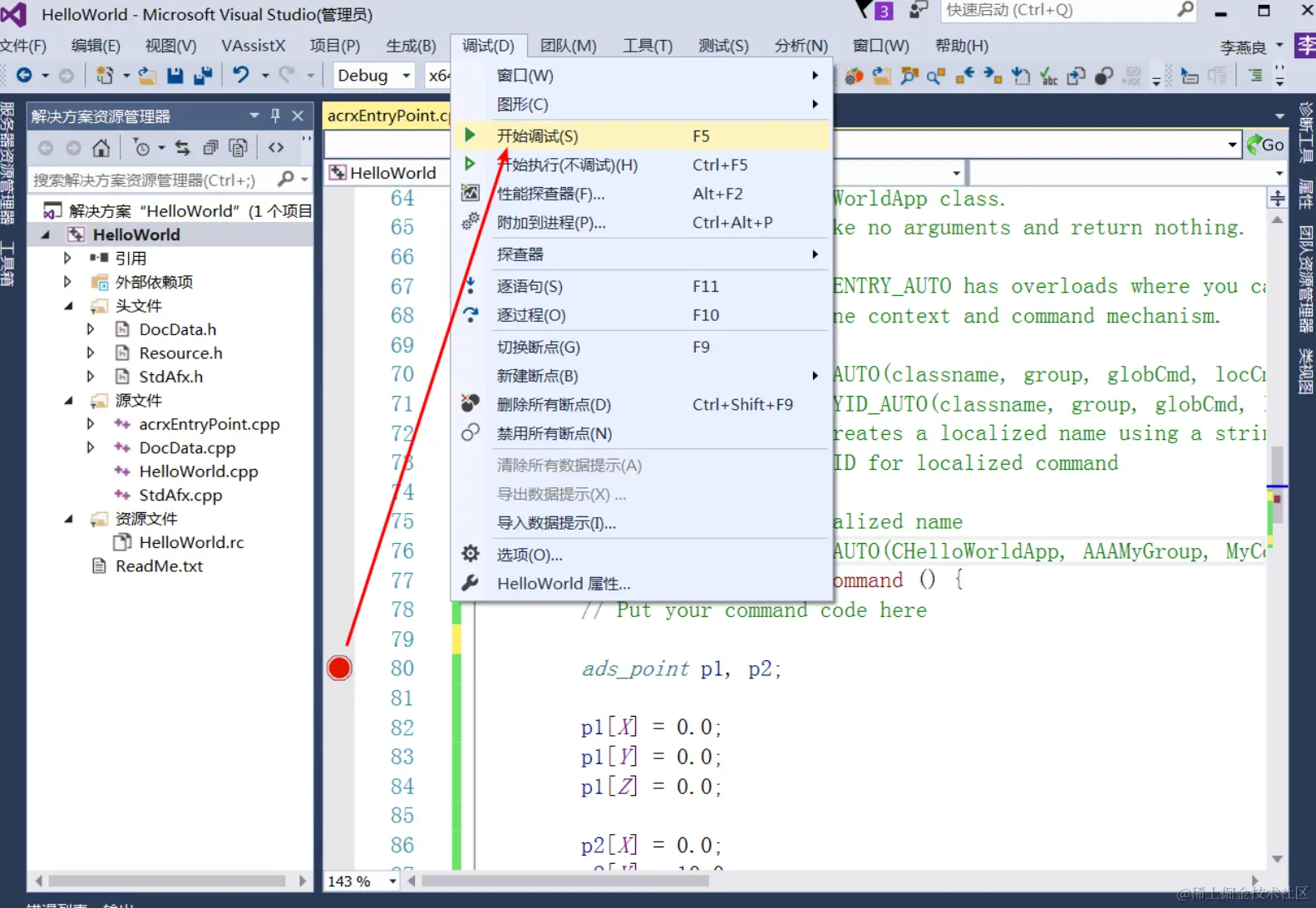Collapse the 资源文件 resource folder
This screenshot has width=1316, height=908.
coord(68,519)
